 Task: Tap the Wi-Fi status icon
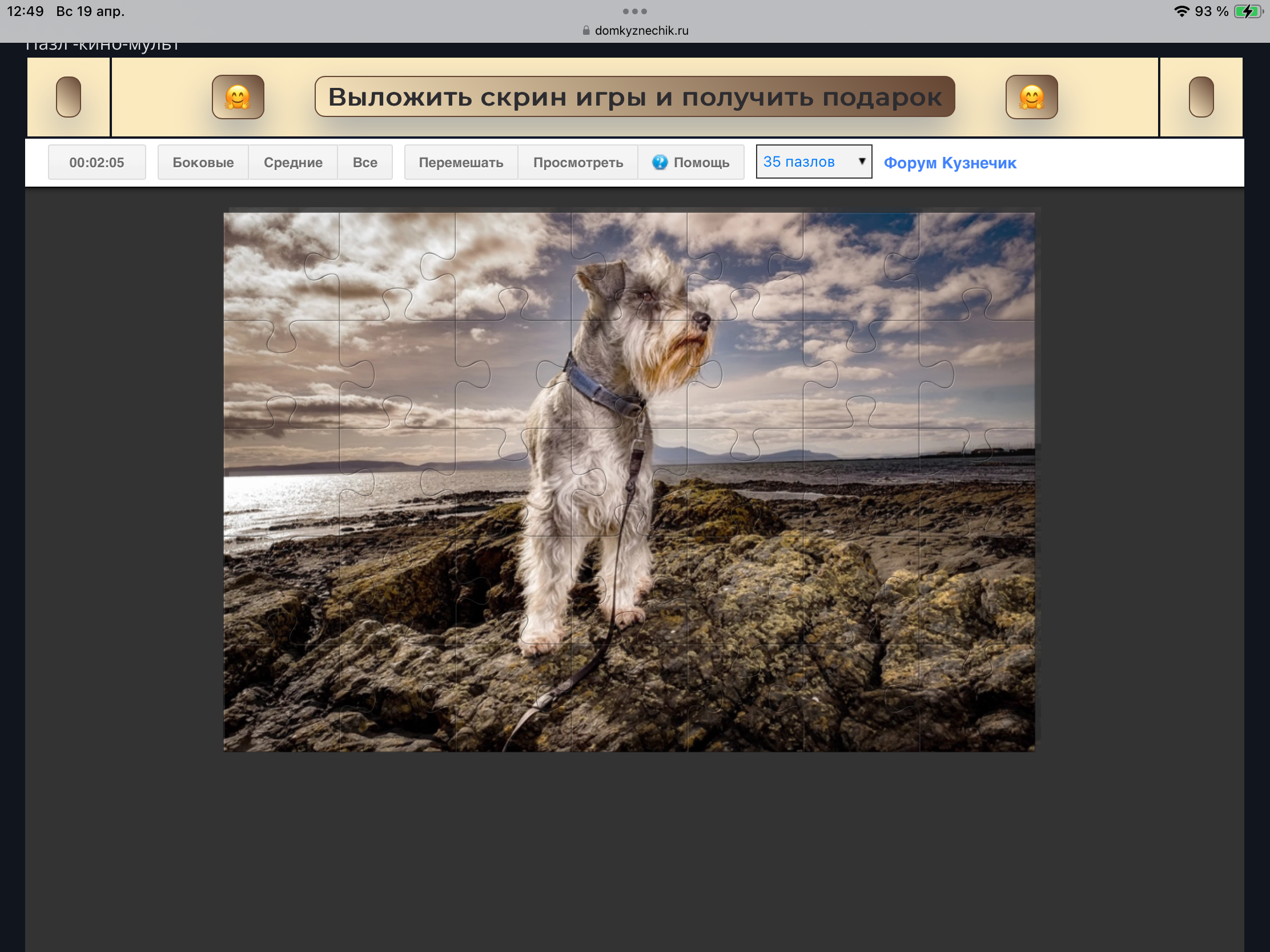(1181, 11)
